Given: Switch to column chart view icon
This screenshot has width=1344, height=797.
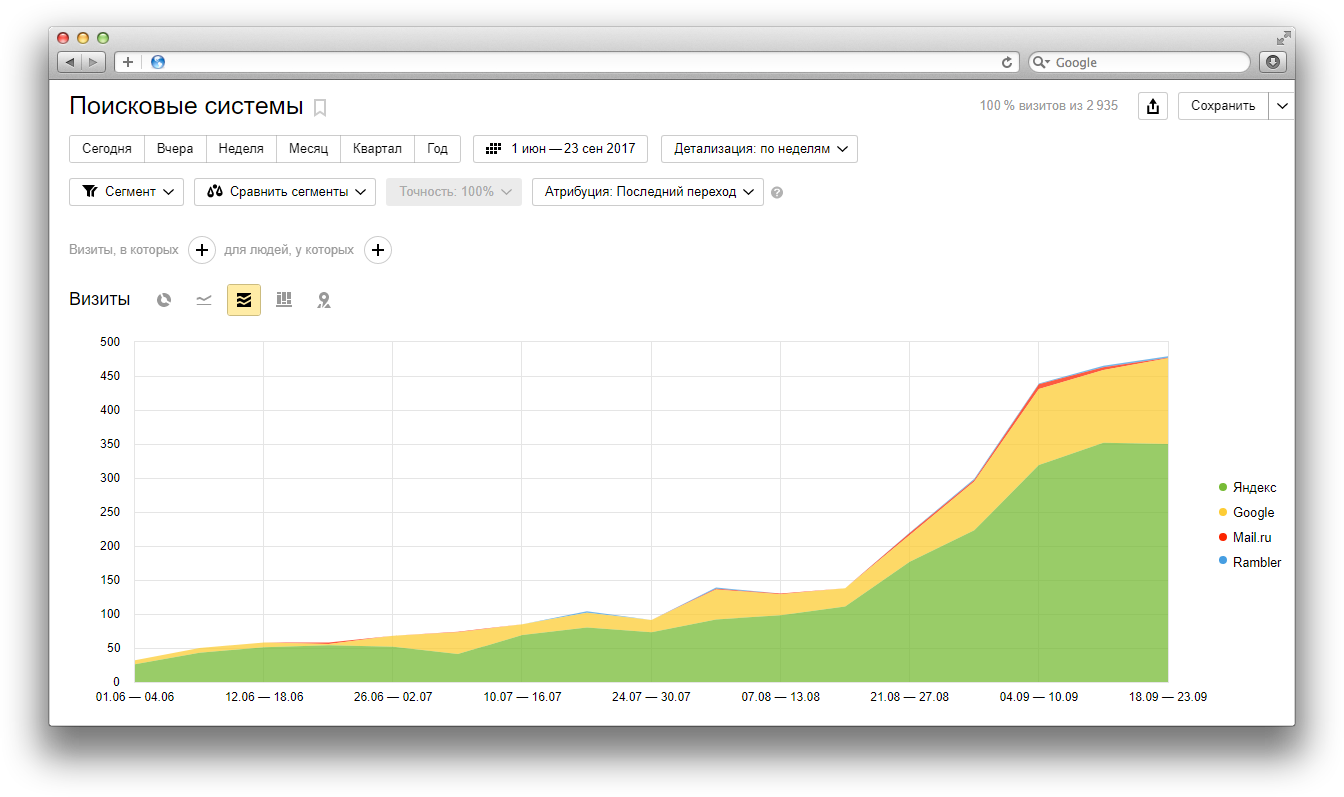Looking at the screenshot, I should [284, 300].
